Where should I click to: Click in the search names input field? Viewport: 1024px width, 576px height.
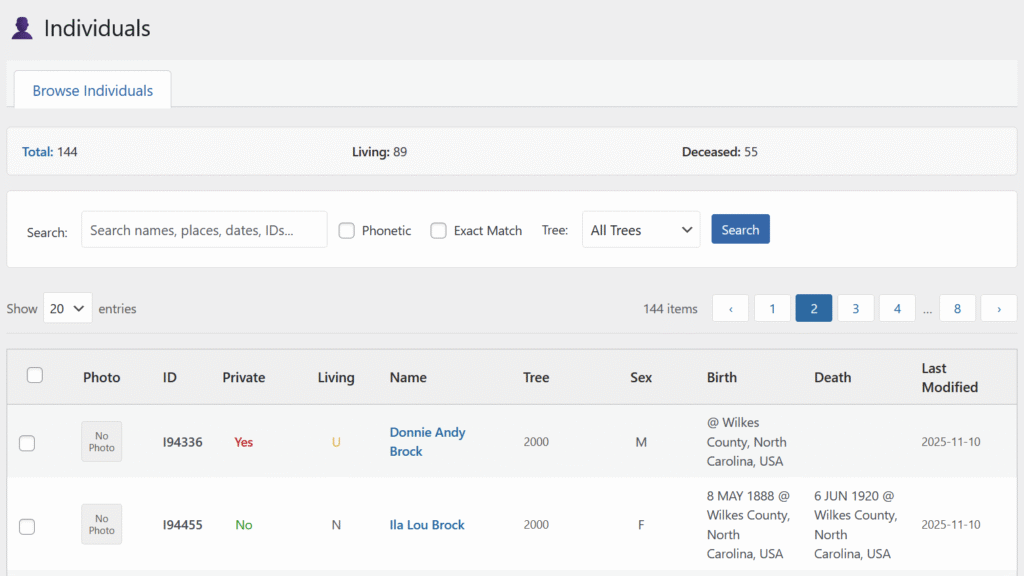pos(204,230)
